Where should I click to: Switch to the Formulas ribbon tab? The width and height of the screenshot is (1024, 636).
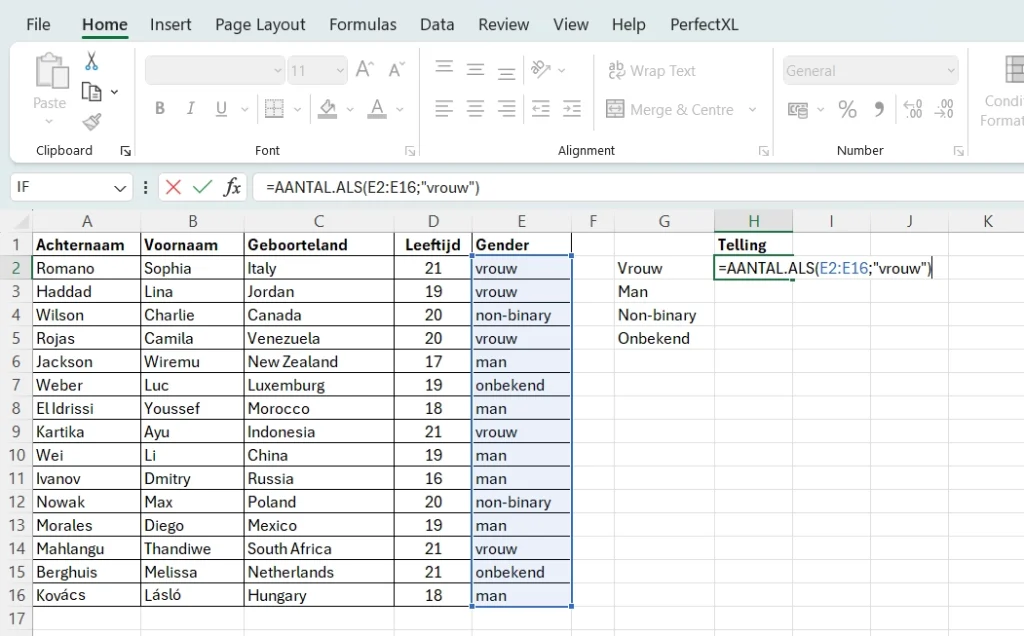click(362, 24)
